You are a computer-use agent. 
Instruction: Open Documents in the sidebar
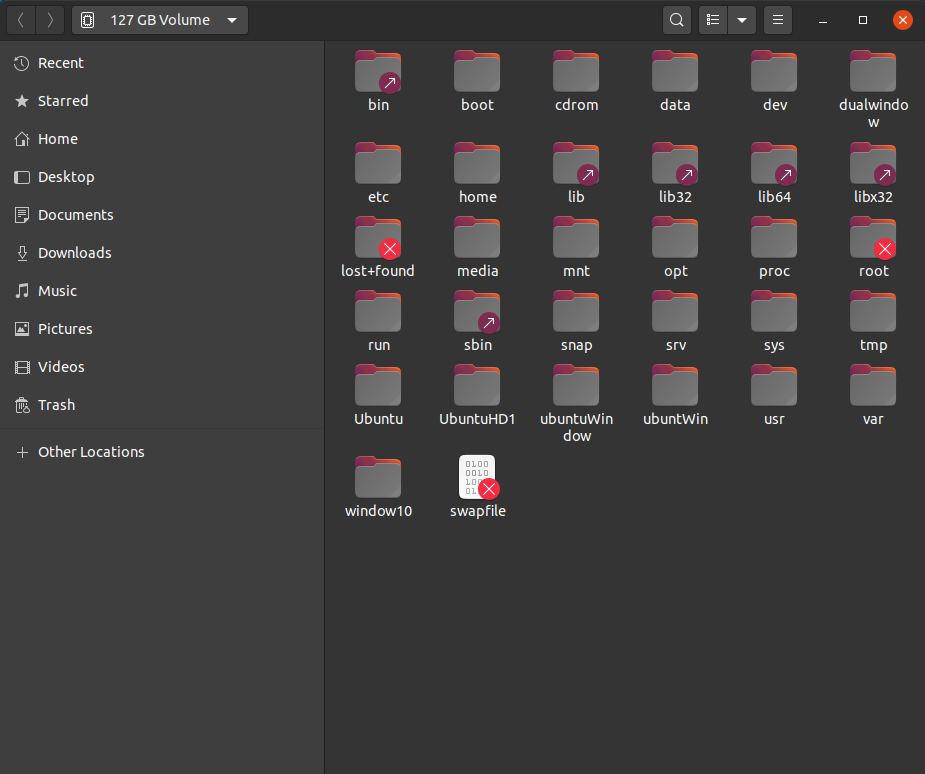coord(162,215)
